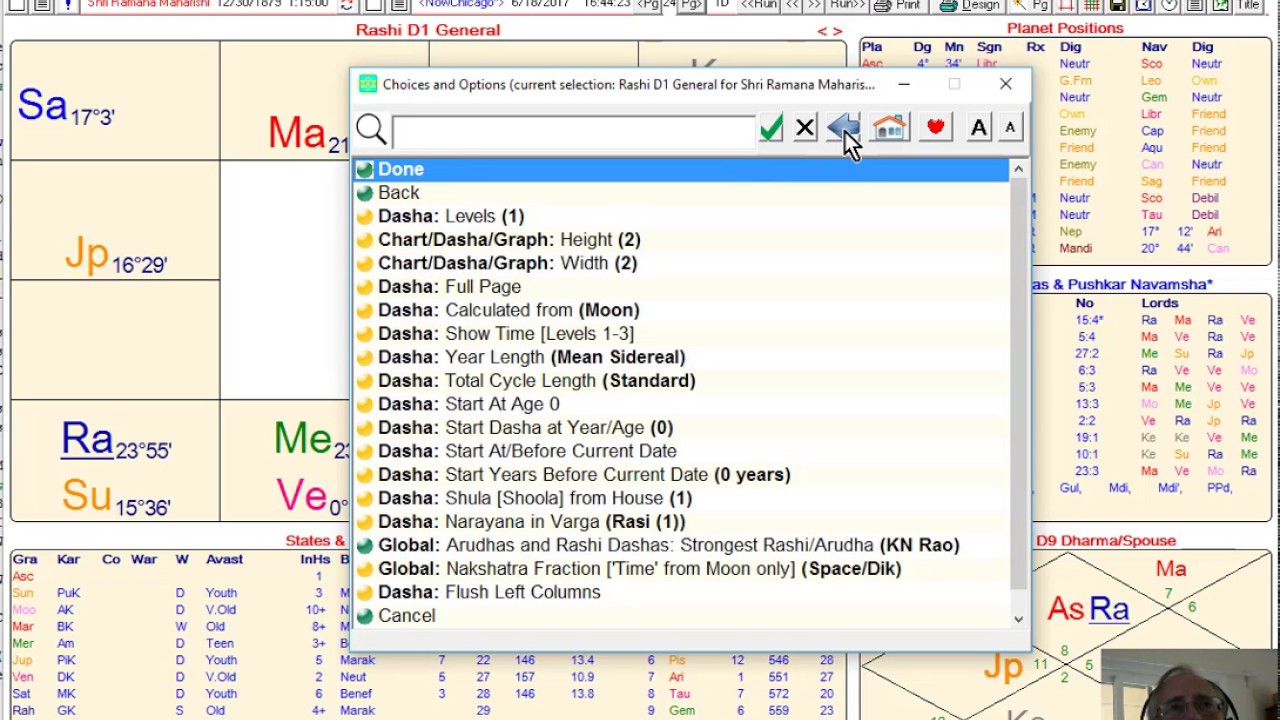The height and width of the screenshot is (720, 1280).
Task: Select Start Years Before Current Date option
Action: 682,475
